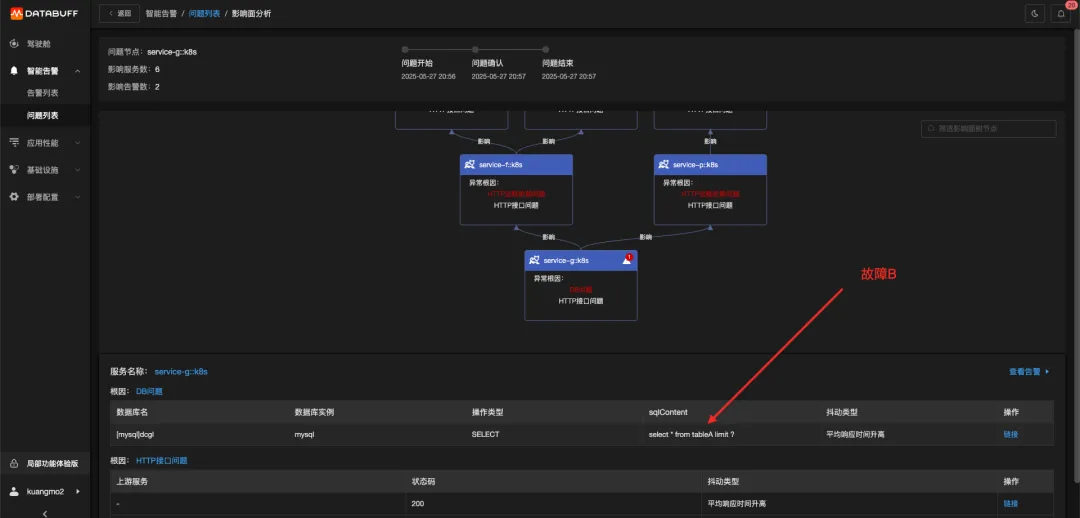Collapse the sidebar with bottom chevron
The height and width of the screenshot is (518, 1080).
coord(45,513)
